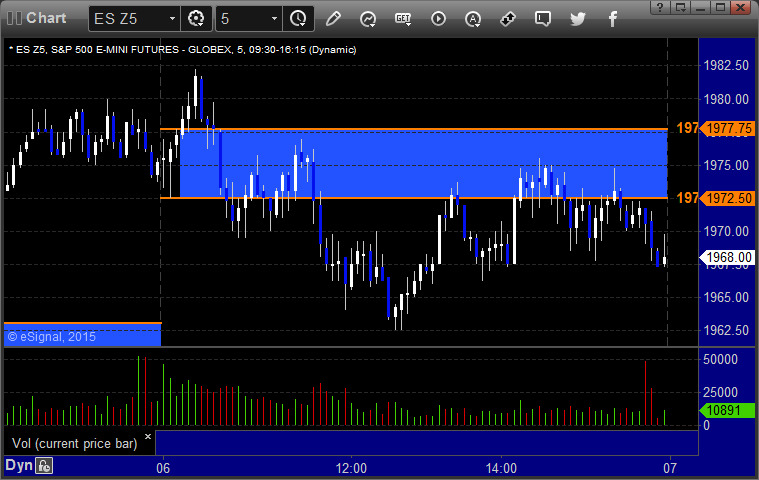Click the 25000 volume axis label

tap(721, 392)
